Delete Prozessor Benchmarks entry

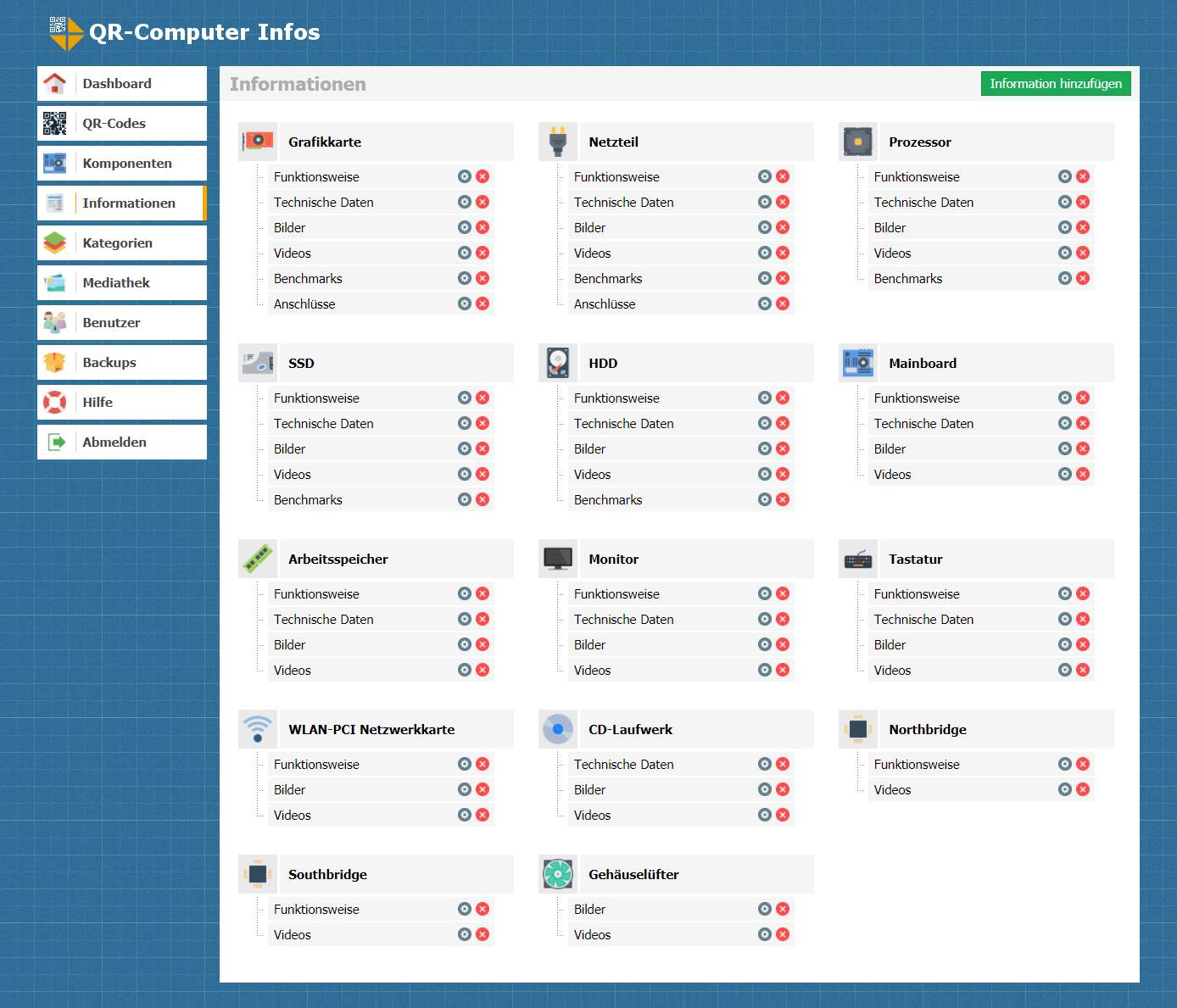(1083, 278)
